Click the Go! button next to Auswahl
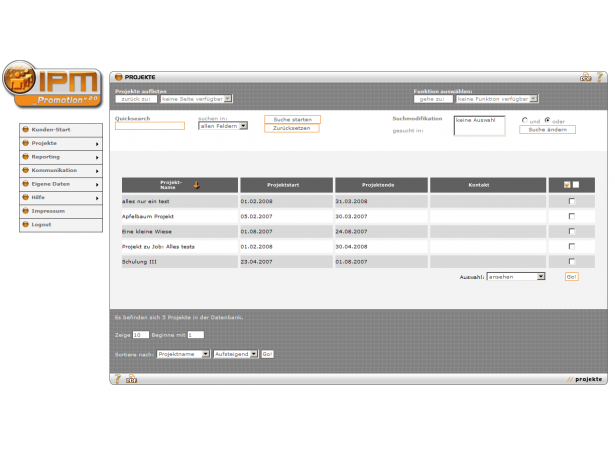 [x=571, y=277]
